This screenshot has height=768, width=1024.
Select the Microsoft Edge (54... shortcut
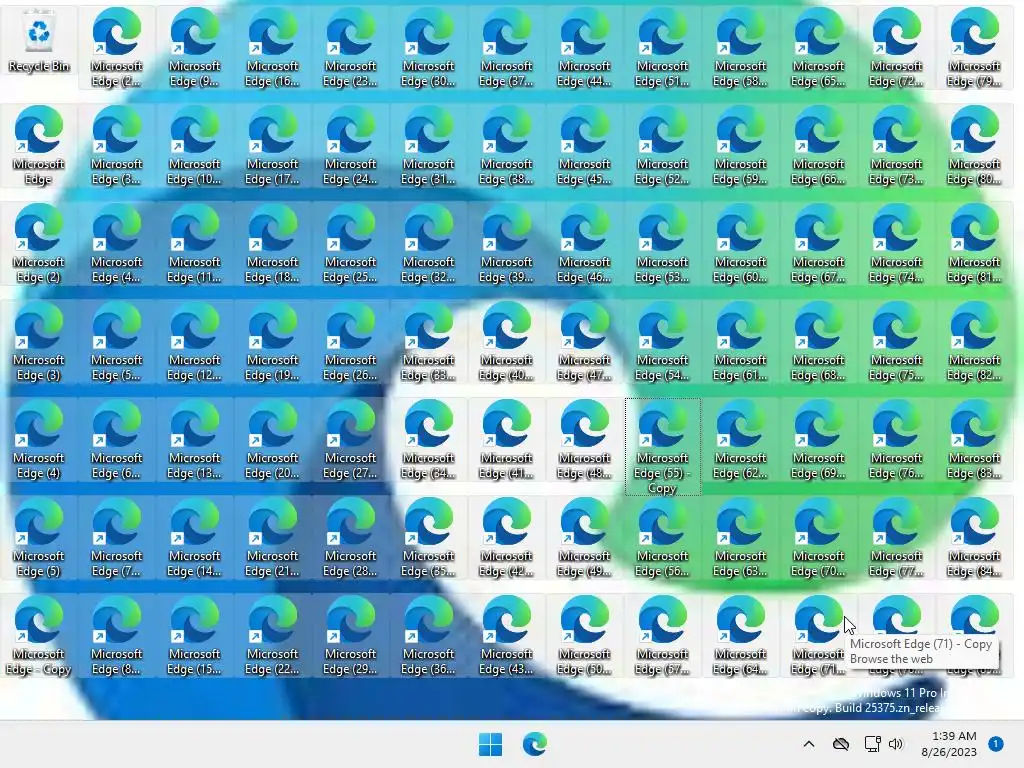pyautogui.click(x=663, y=342)
